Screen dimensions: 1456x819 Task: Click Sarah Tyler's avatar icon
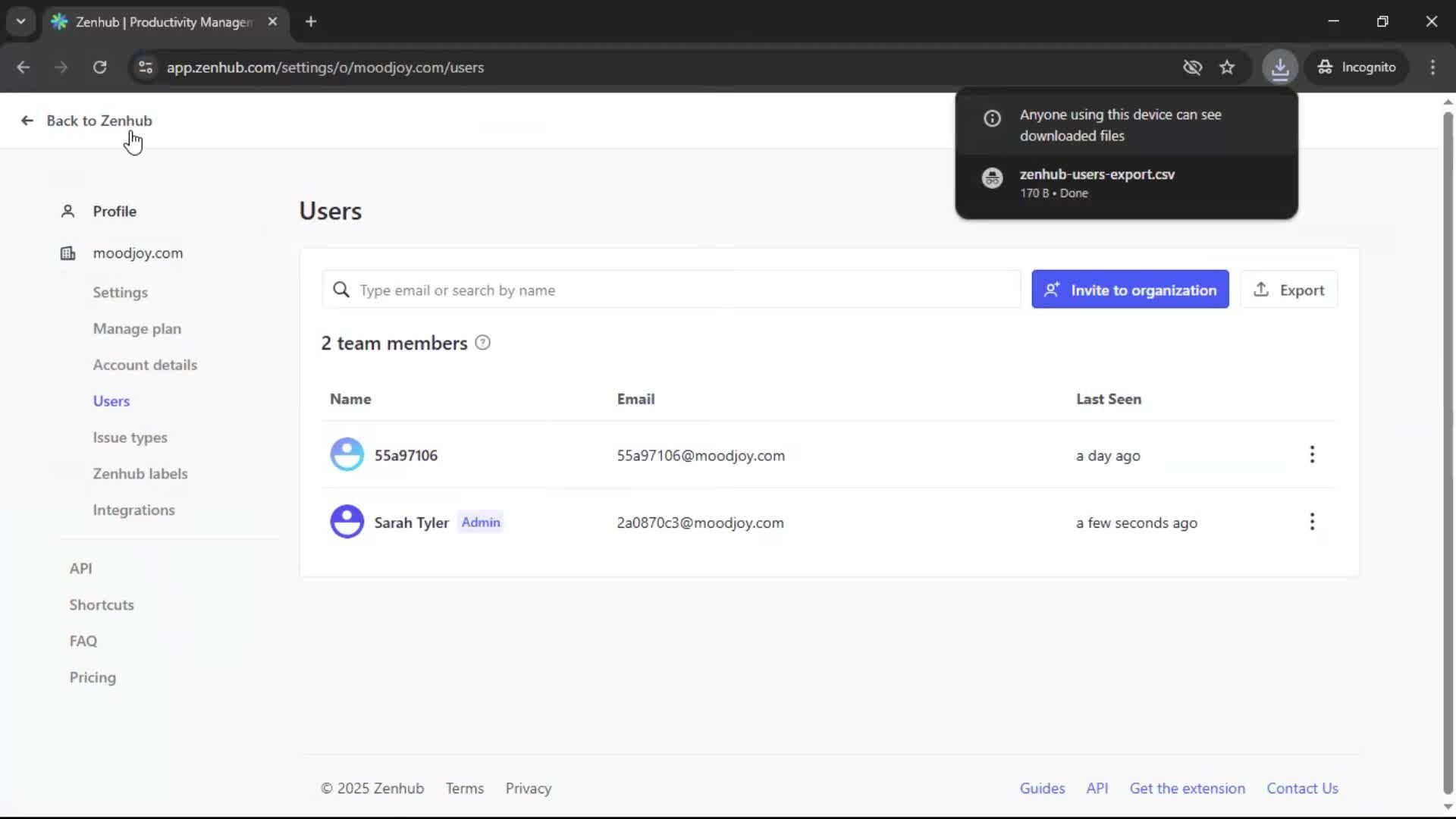tap(347, 522)
